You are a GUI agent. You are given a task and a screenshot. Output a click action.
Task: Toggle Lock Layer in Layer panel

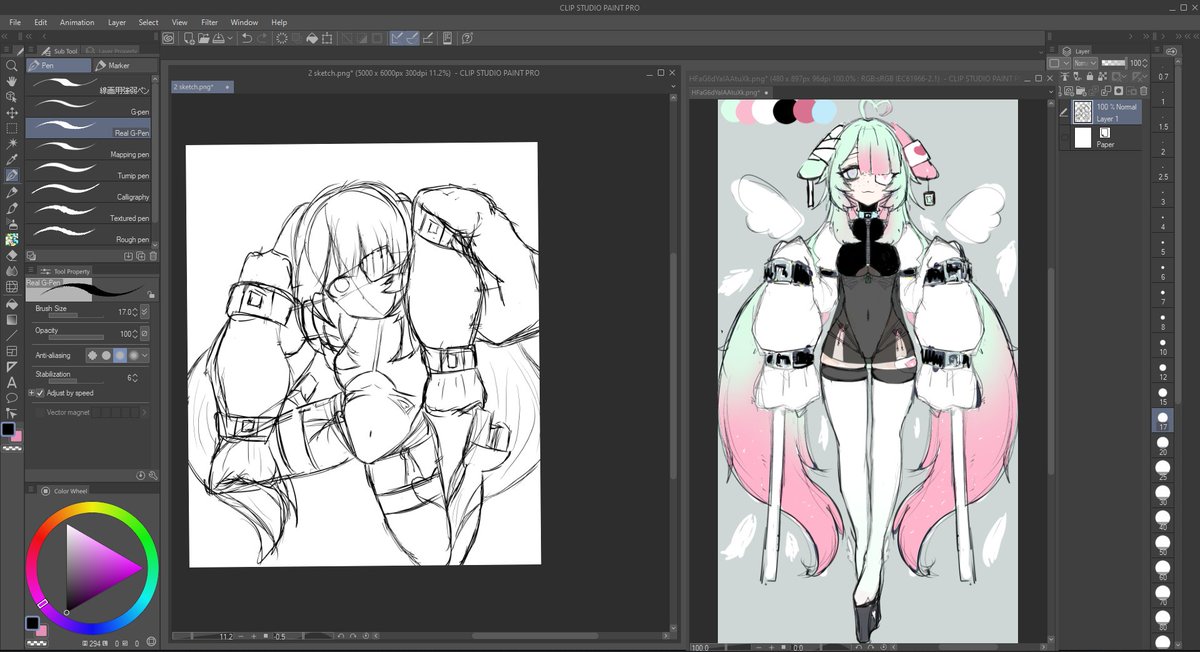[1090, 76]
